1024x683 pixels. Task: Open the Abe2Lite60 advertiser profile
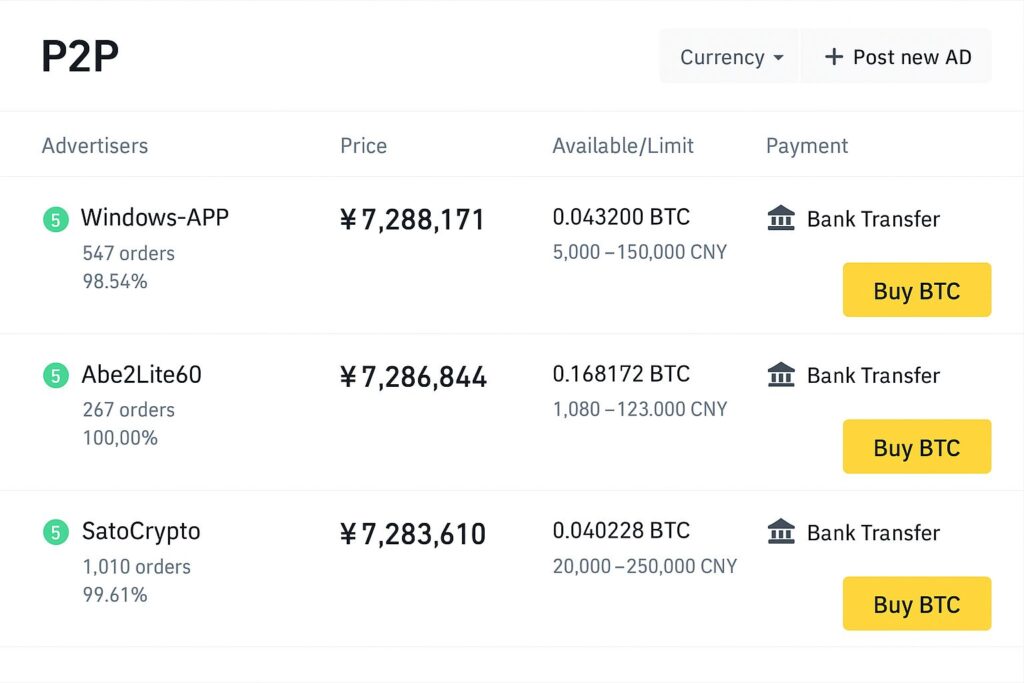[142, 375]
